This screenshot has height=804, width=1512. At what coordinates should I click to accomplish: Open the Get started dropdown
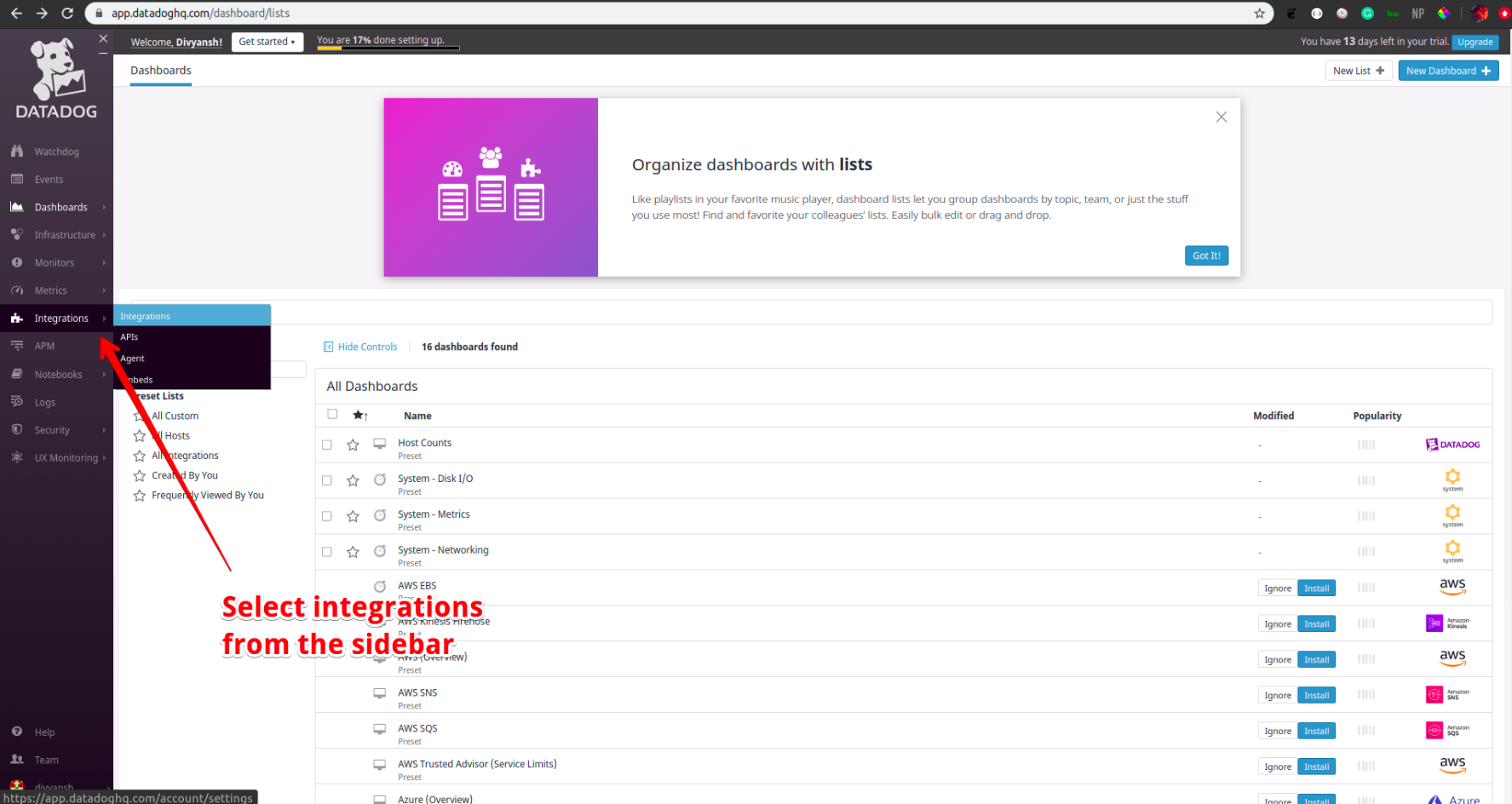(x=267, y=42)
